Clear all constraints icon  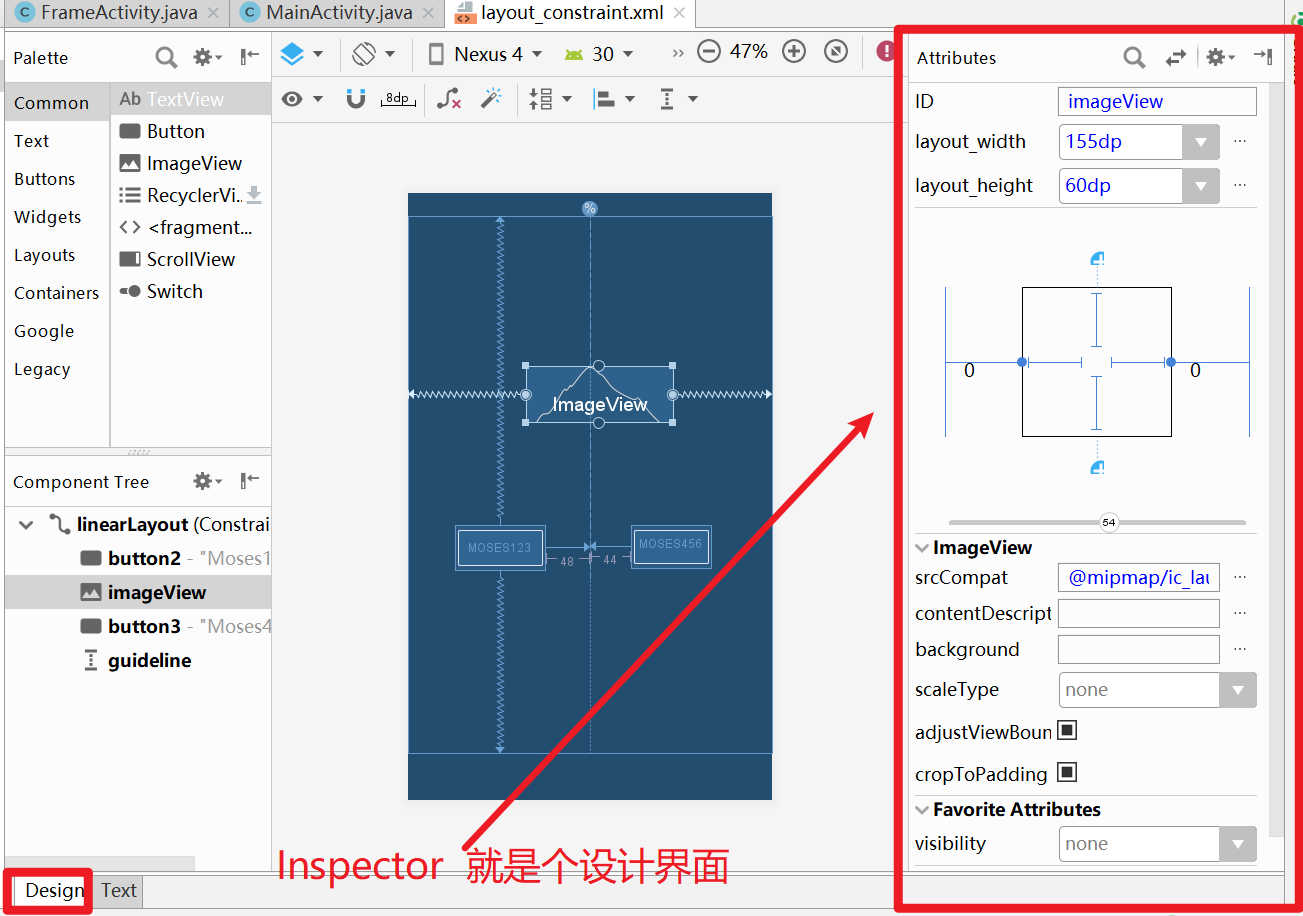click(x=449, y=99)
